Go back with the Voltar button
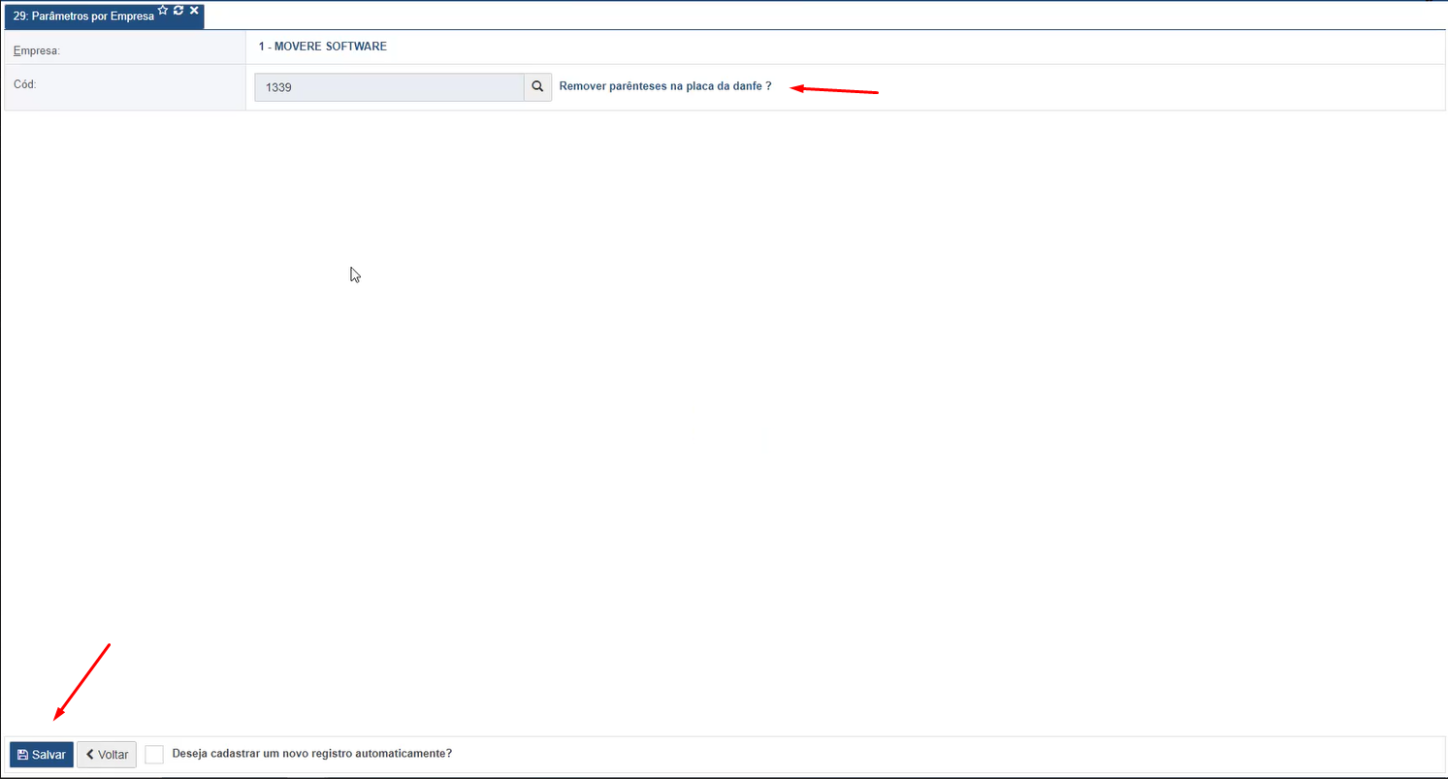This screenshot has height=779, width=1448. [x=106, y=755]
